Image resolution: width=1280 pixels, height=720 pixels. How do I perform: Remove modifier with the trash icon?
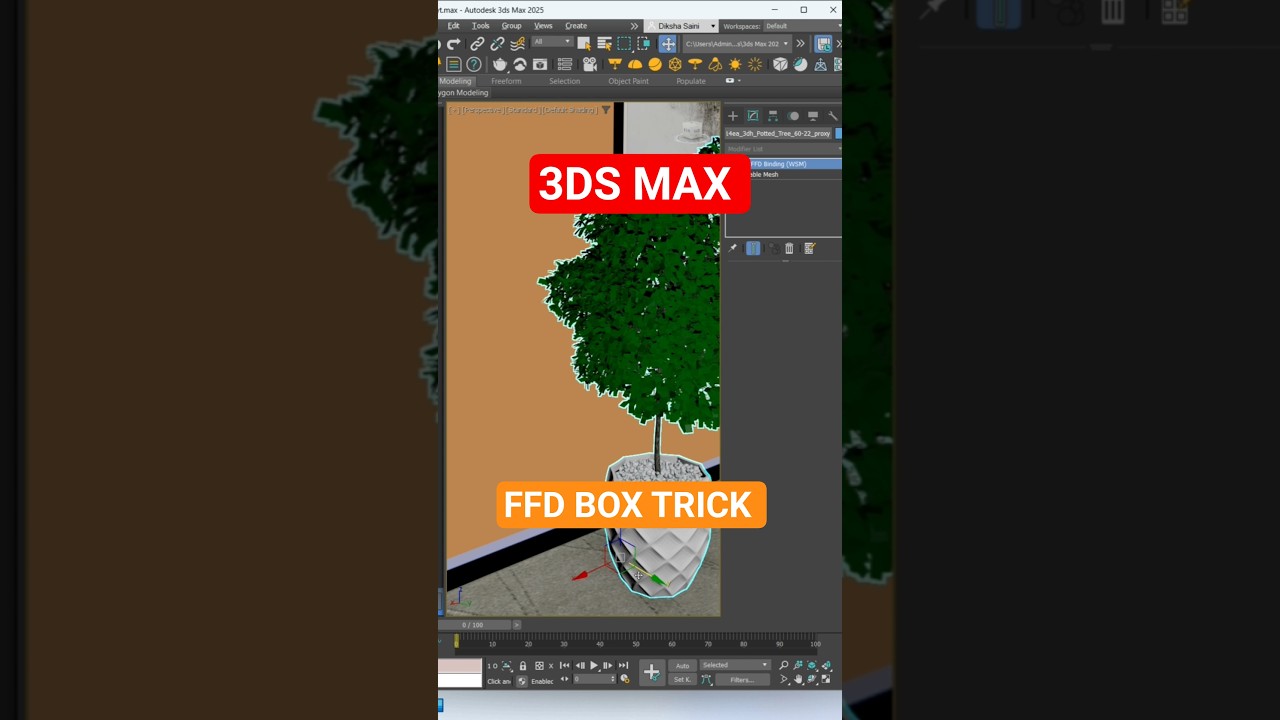789,248
